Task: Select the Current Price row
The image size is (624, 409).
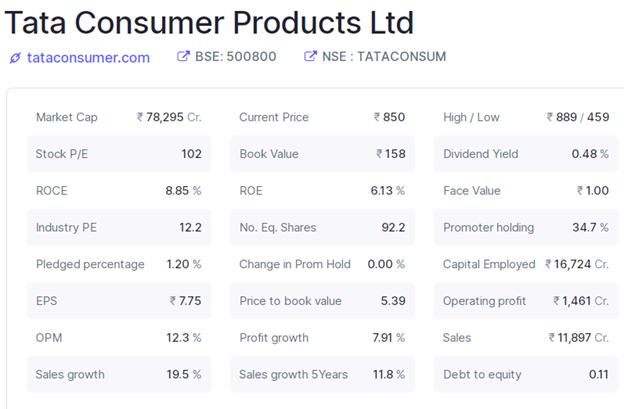Action: coord(321,117)
